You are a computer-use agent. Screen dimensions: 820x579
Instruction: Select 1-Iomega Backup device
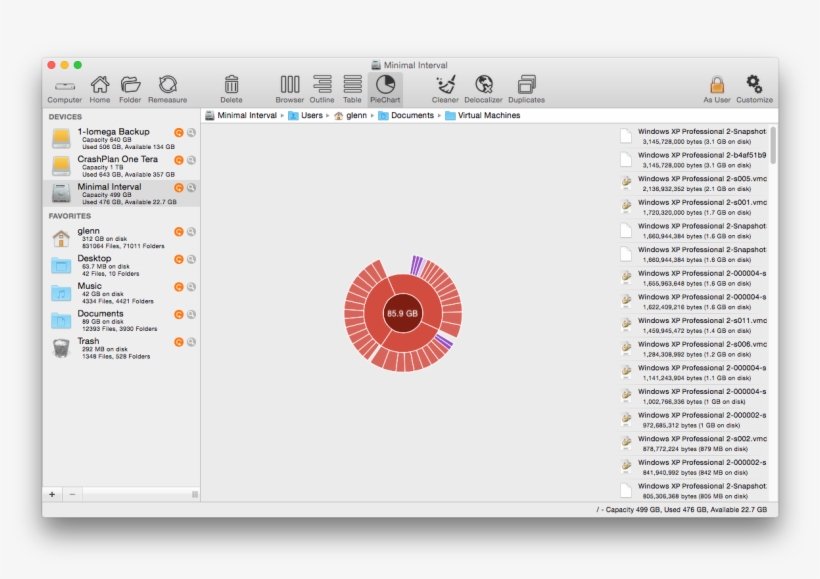[x=121, y=139]
